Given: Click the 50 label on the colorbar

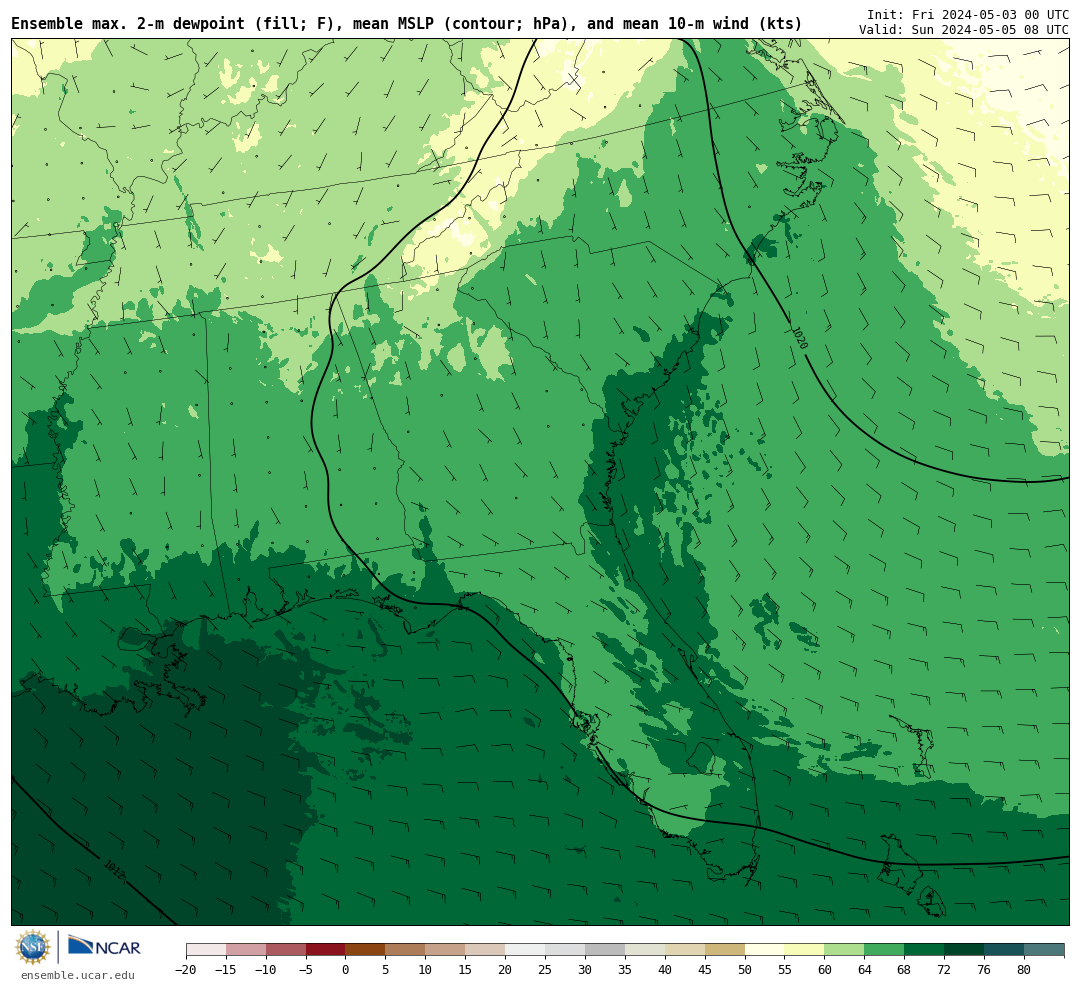Looking at the screenshot, I should click(x=745, y=969).
